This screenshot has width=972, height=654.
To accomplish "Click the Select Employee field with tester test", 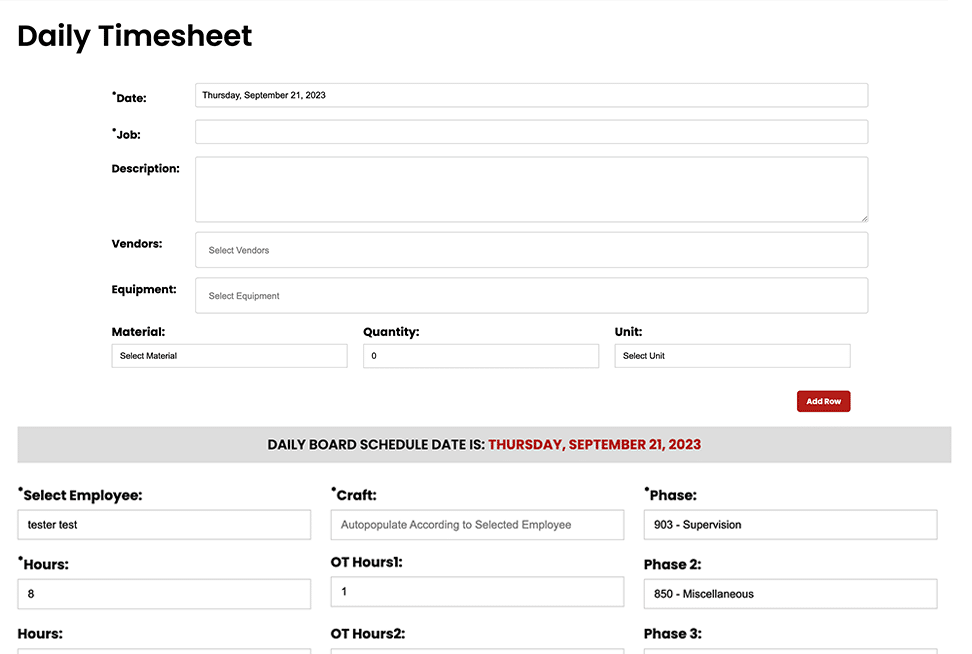I will tap(164, 525).
